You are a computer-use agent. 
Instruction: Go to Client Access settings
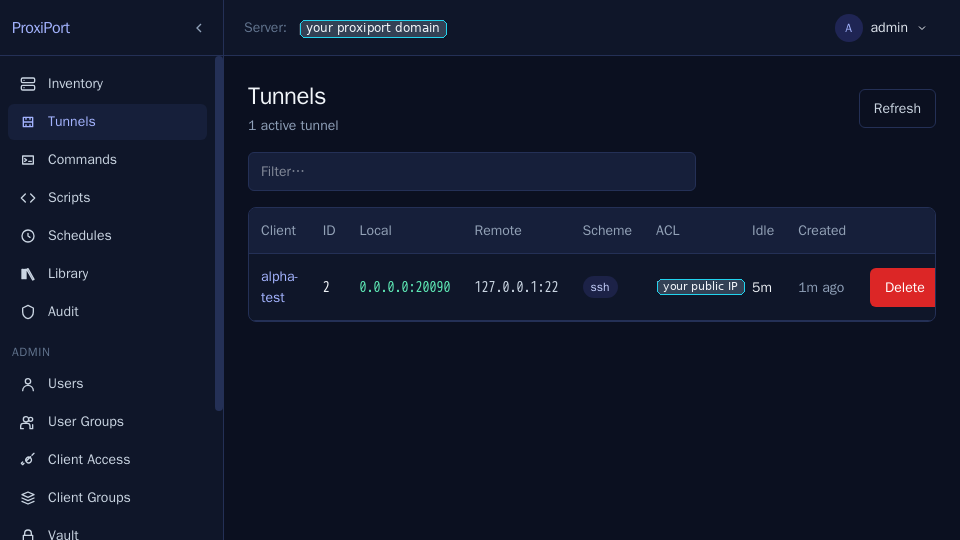(x=107, y=460)
